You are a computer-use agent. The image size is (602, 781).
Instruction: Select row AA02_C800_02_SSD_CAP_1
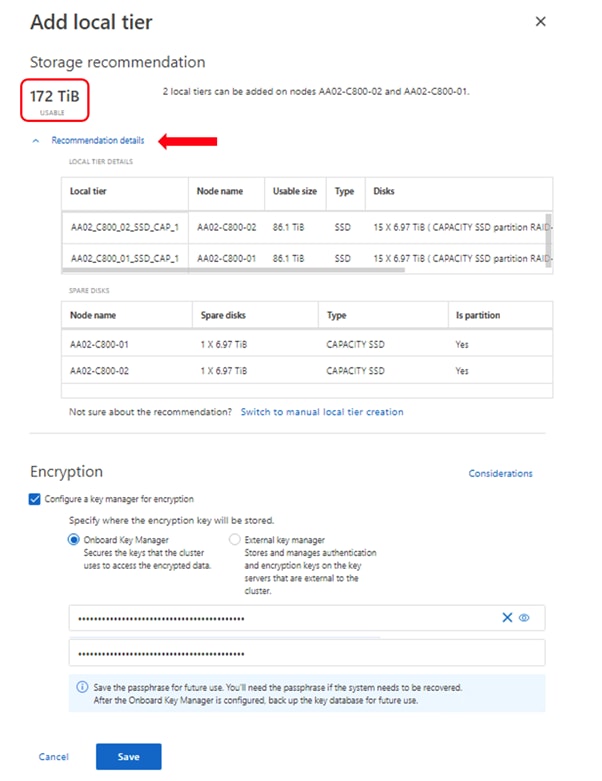[x=307, y=227]
